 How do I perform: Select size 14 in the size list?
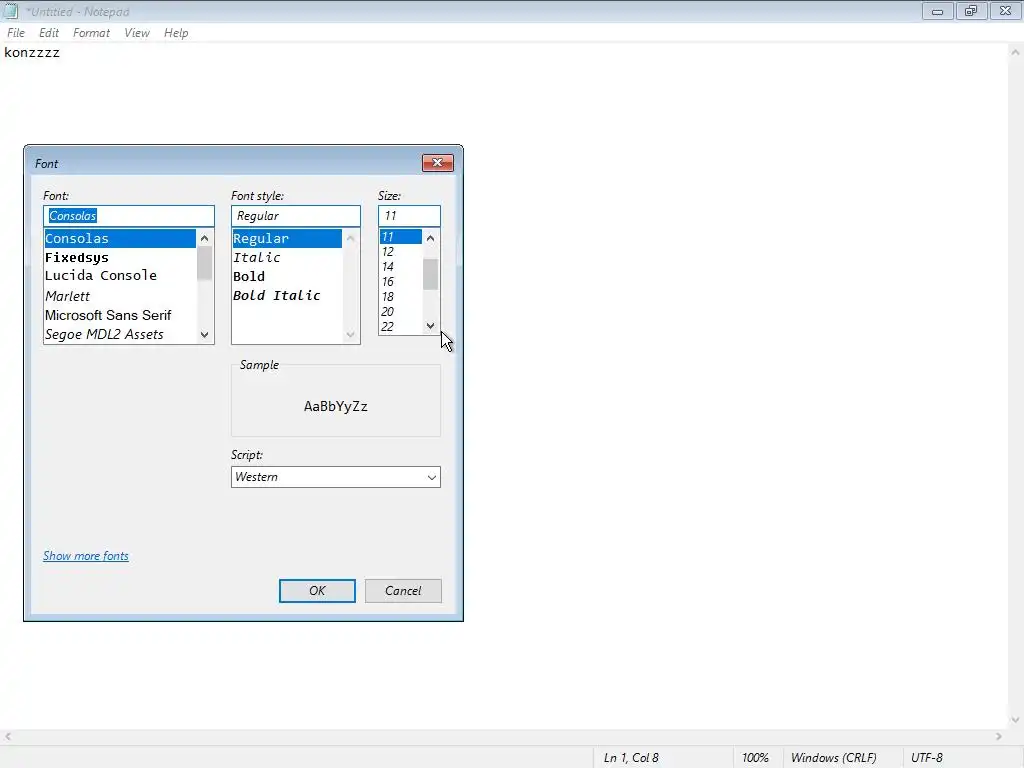click(x=400, y=266)
